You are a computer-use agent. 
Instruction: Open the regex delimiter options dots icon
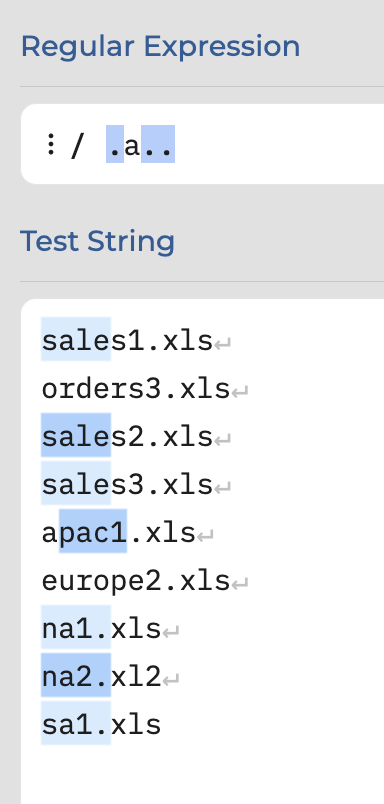point(50,144)
